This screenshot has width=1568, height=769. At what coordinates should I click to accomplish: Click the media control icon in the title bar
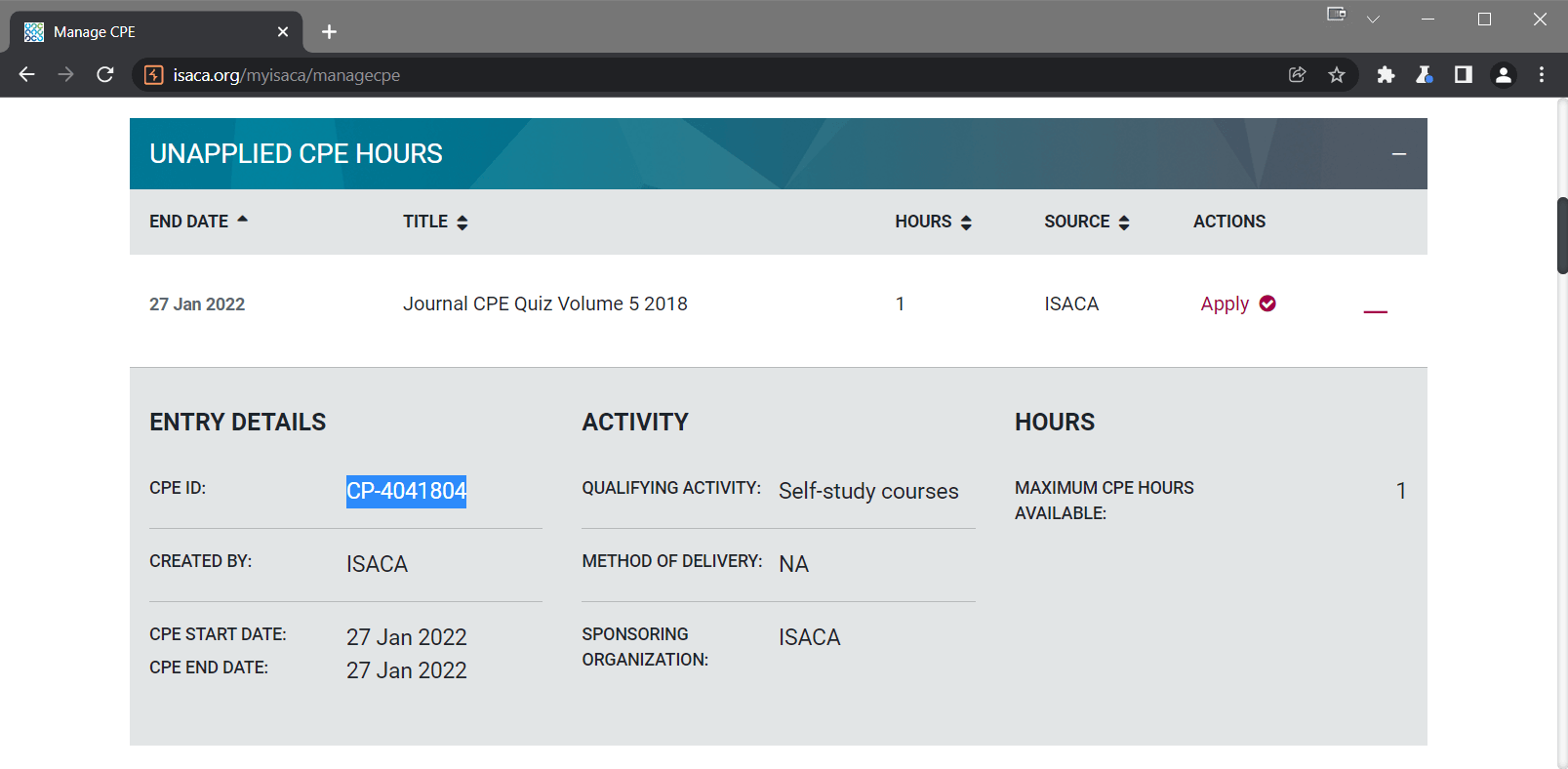(x=1337, y=14)
